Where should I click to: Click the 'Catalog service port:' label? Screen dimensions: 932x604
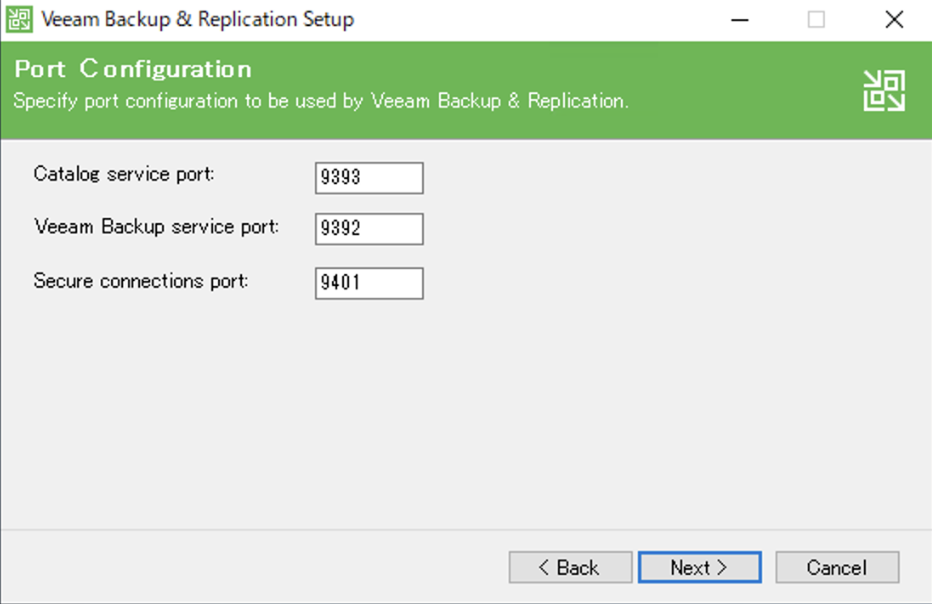pyautogui.click(x=124, y=174)
